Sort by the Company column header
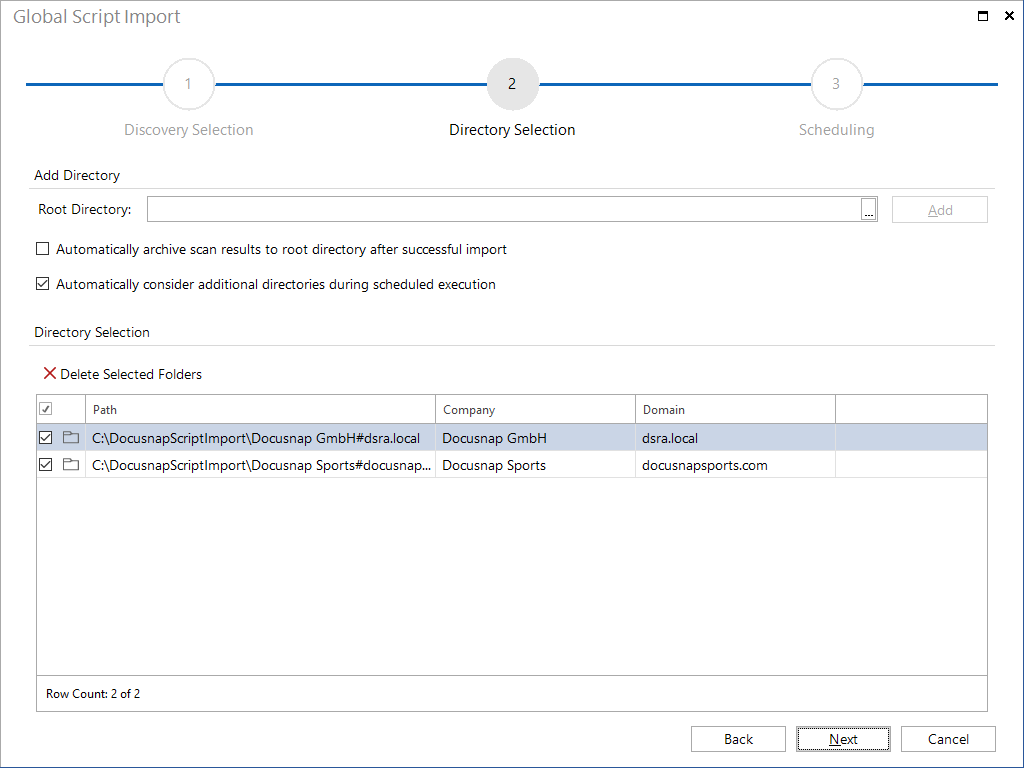Image resolution: width=1024 pixels, height=768 pixels. pyautogui.click(x=535, y=409)
